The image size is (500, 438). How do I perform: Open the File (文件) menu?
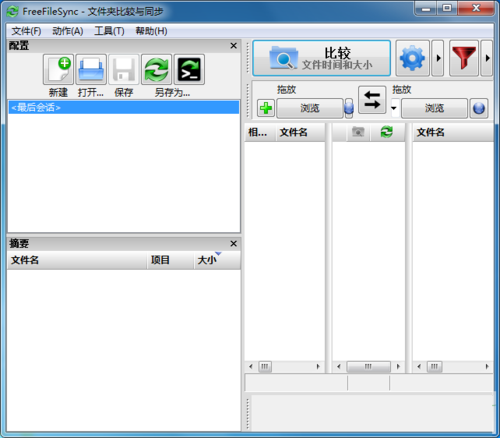pos(26,31)
